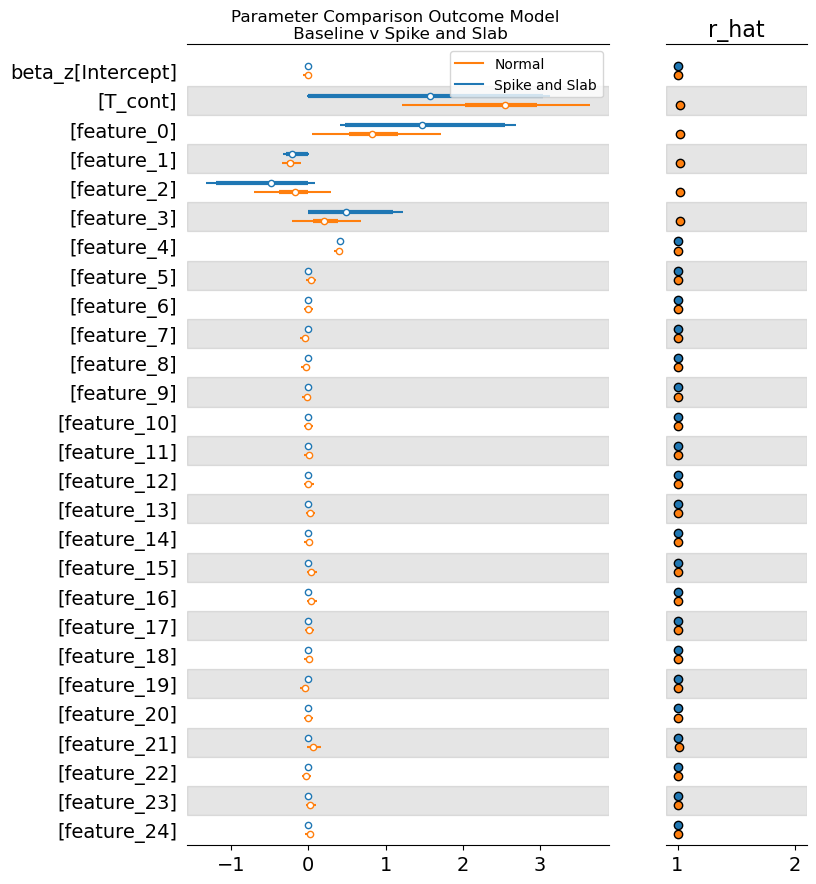Click the r_hat dot for T_cont

(x=680, y=105)
